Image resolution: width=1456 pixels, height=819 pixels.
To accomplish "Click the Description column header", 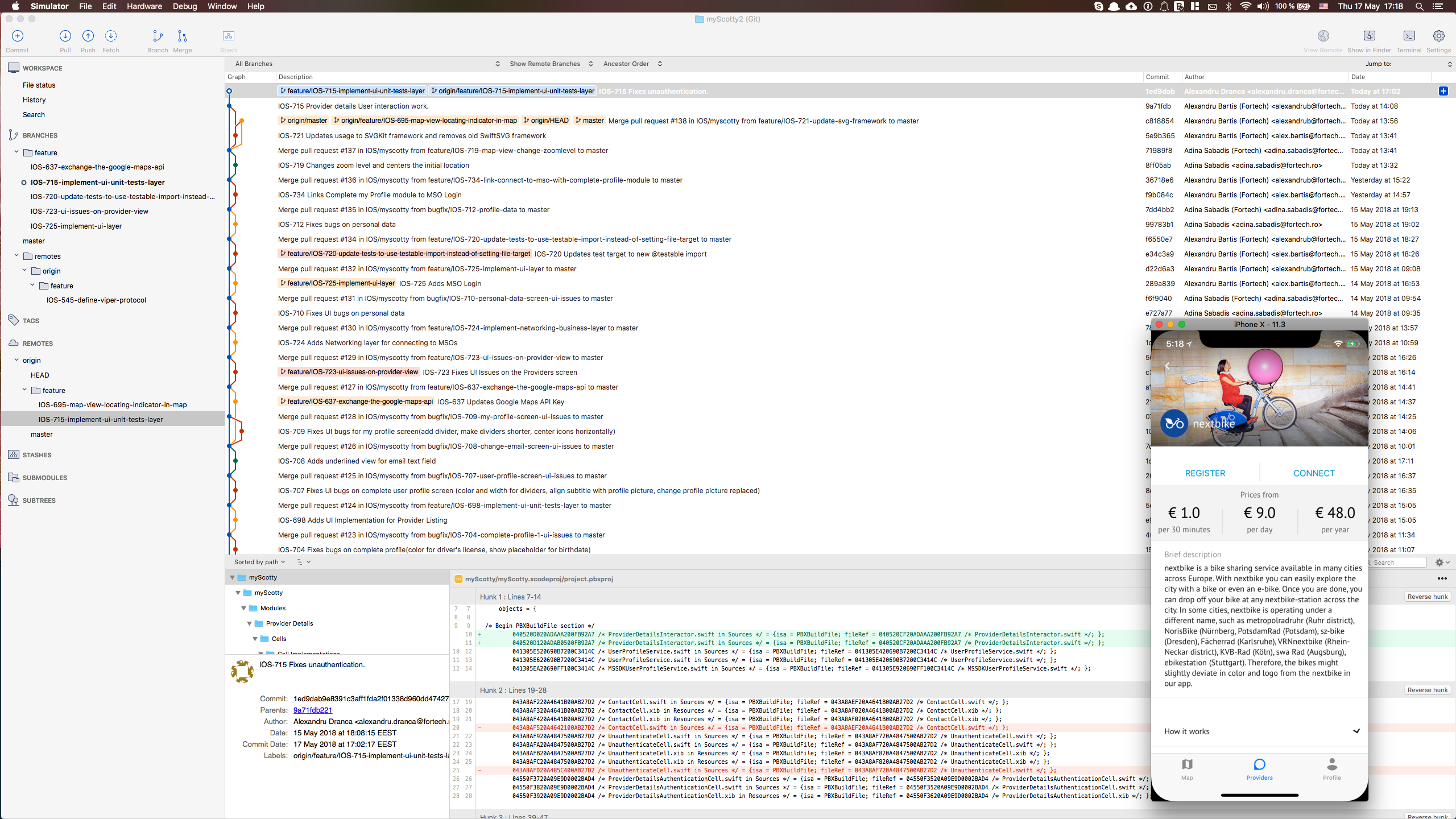I will [296, 77].
